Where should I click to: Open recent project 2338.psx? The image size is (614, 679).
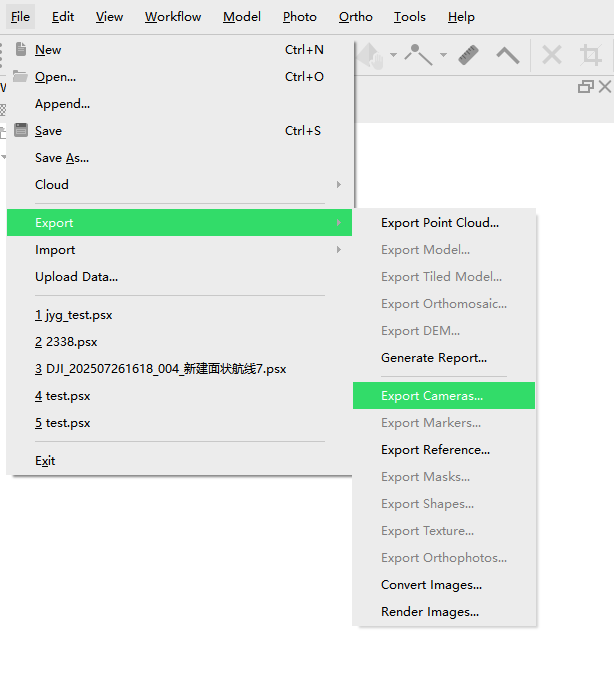click(66, 342)
